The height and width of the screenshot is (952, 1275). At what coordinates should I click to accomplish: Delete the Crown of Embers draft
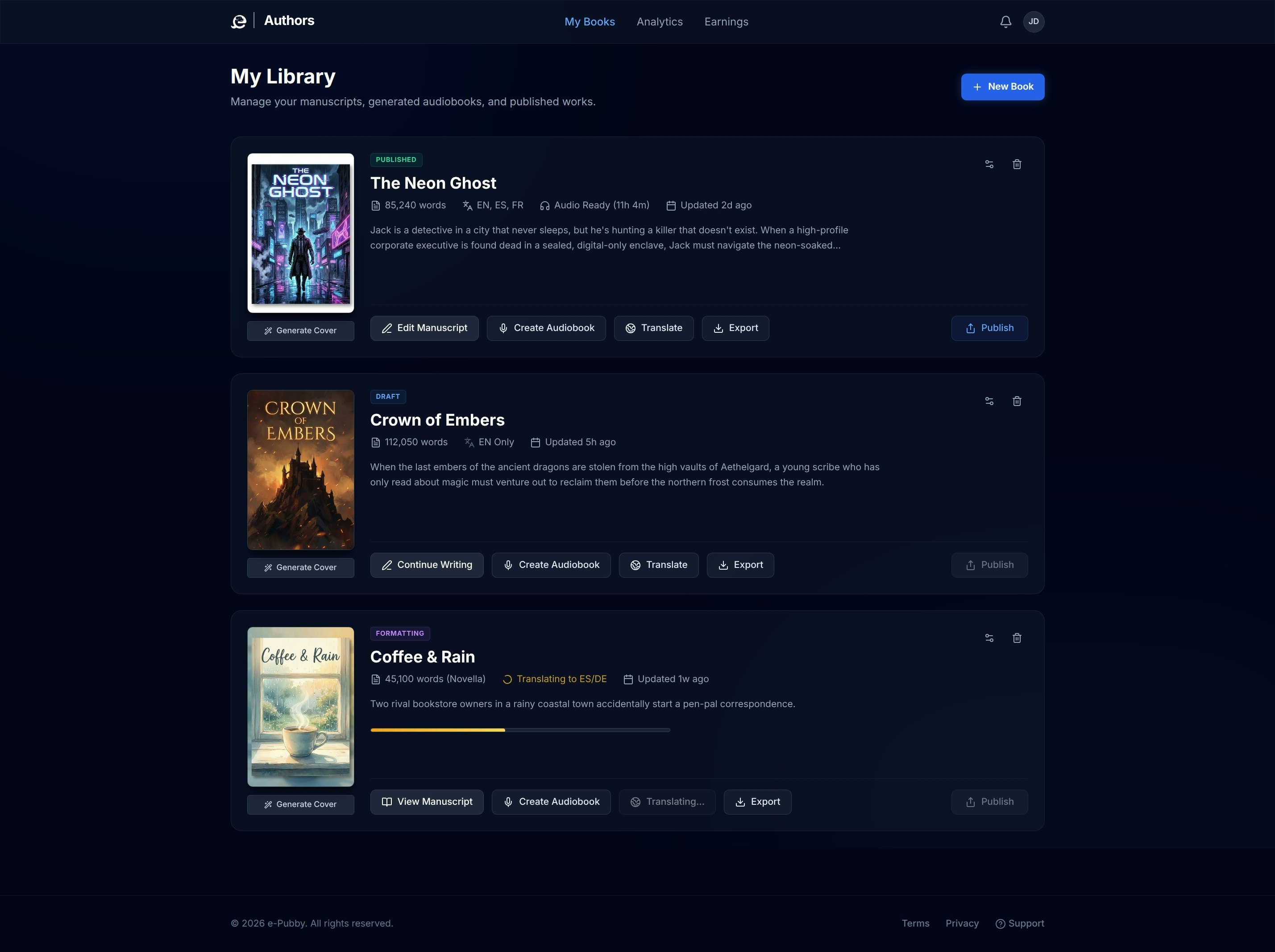pos(1018,401)
